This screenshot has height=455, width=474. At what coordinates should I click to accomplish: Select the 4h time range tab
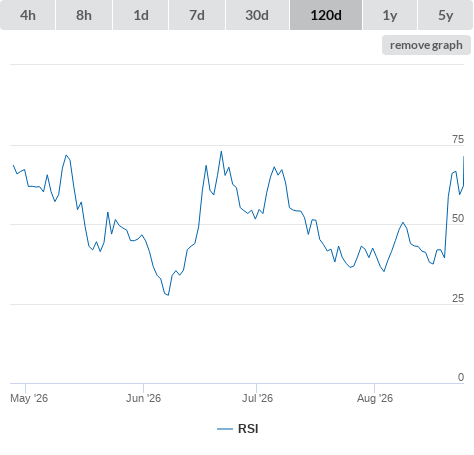click(x=28, y=15)
